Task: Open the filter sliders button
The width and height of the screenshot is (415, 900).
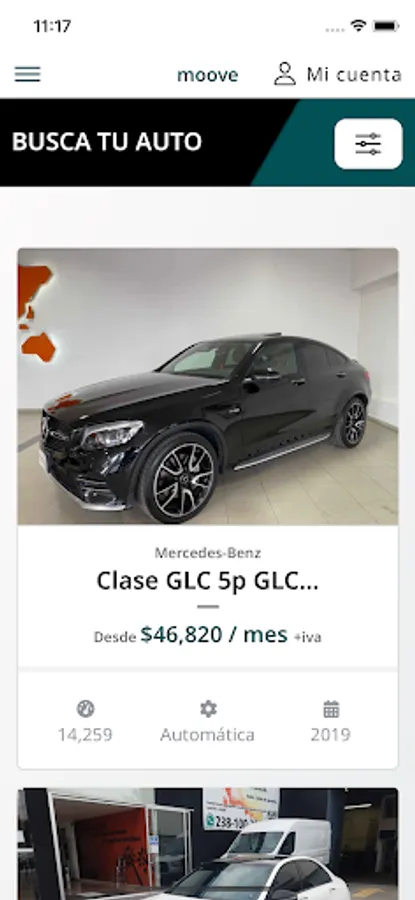Action: (x=368, y=143)
